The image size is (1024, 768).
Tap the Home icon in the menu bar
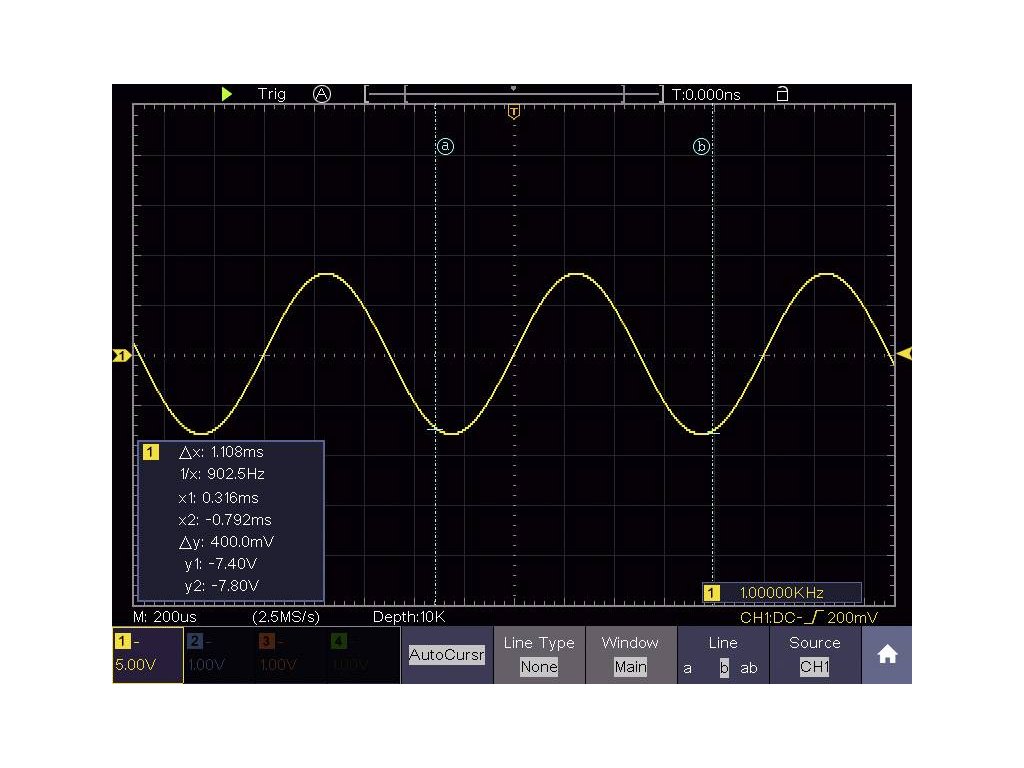[886, 655]
